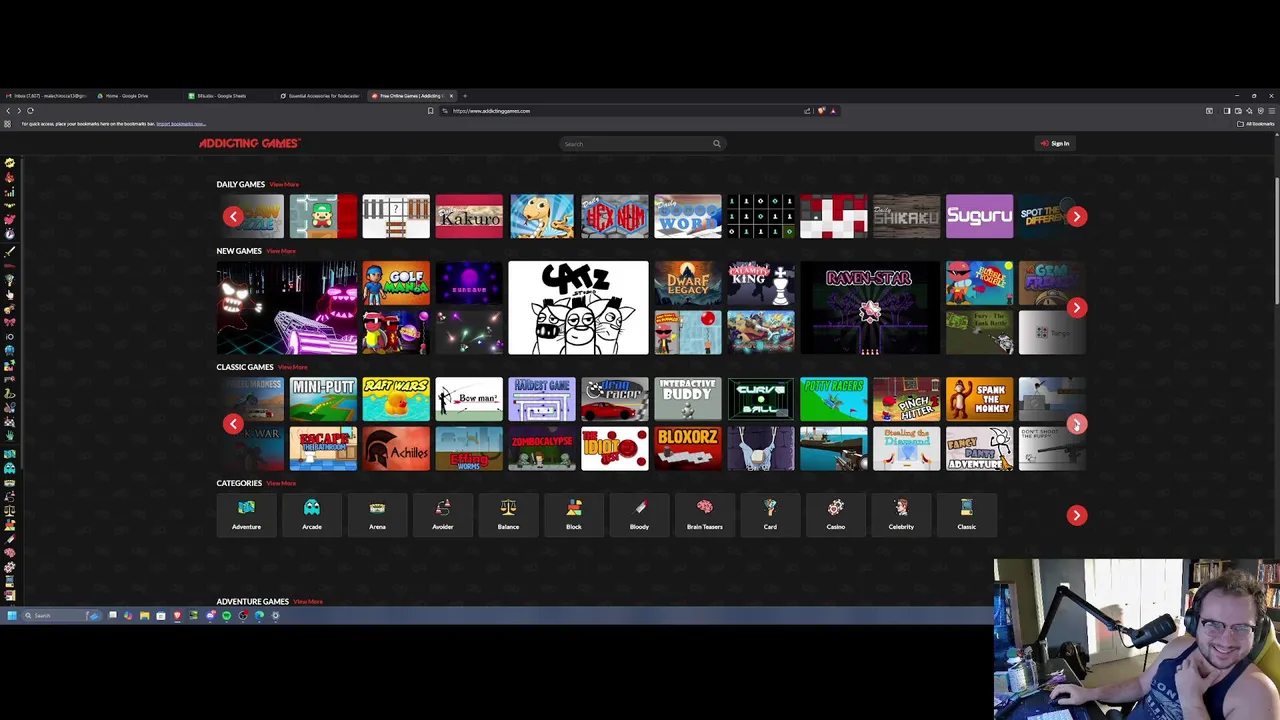
Task: Open the Celebrity category
Action: (x=901, y=515)
